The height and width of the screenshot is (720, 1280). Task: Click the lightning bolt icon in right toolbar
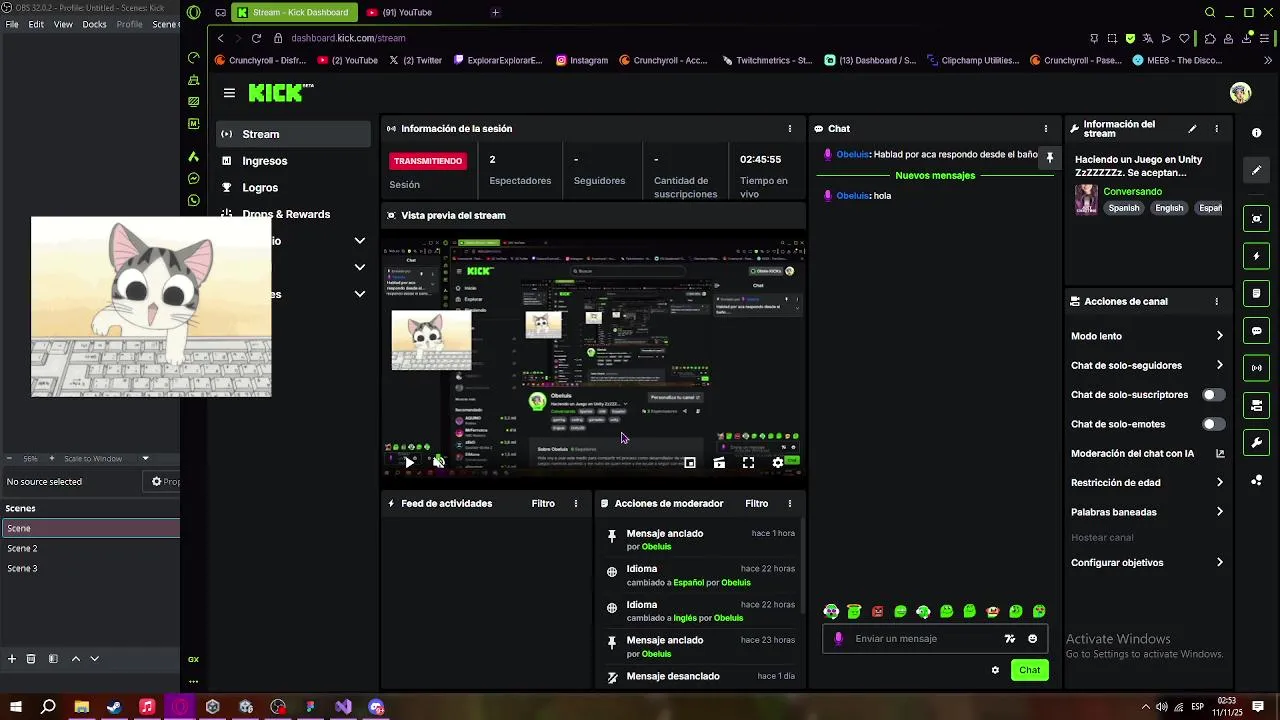1257,256
